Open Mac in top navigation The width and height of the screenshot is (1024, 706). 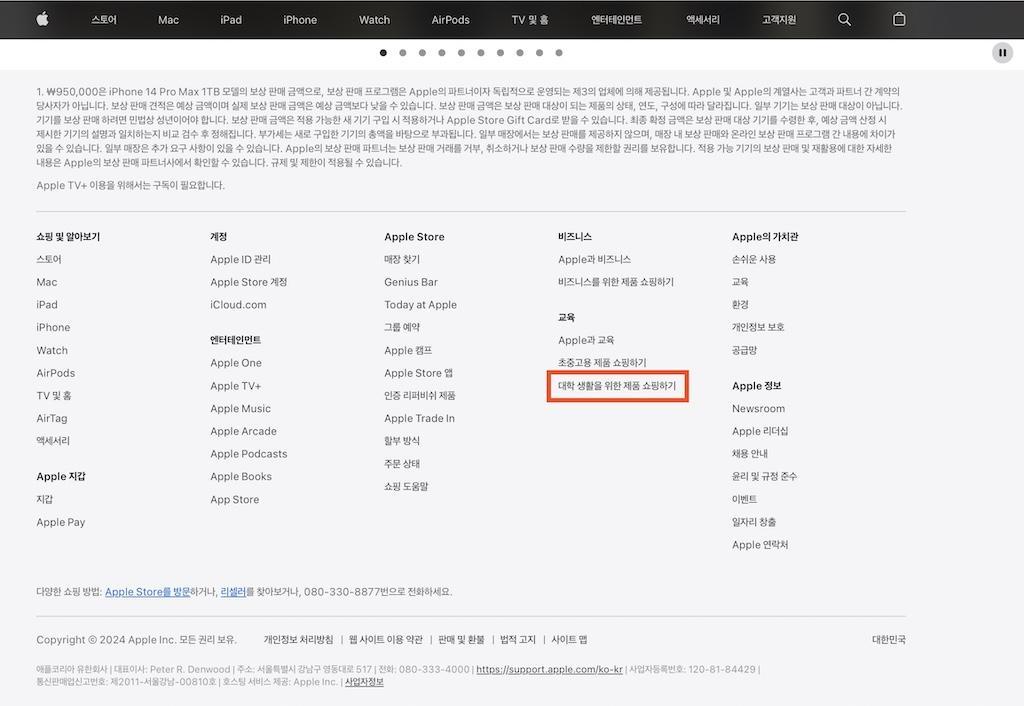pyautogui.click(x=168, y=20)
